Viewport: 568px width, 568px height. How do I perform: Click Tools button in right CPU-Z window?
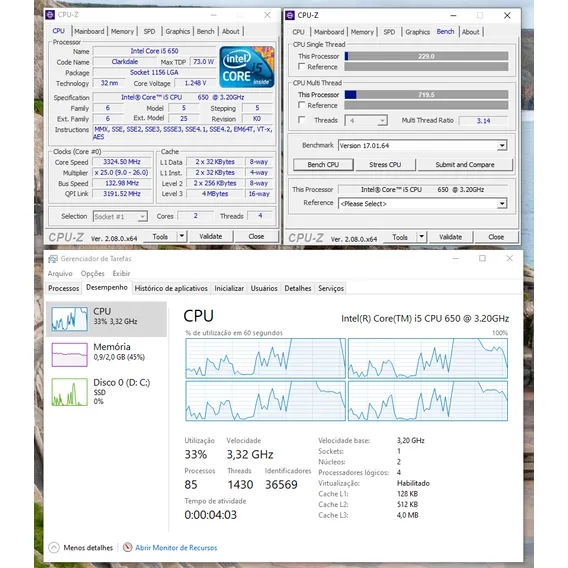point(400,237)
